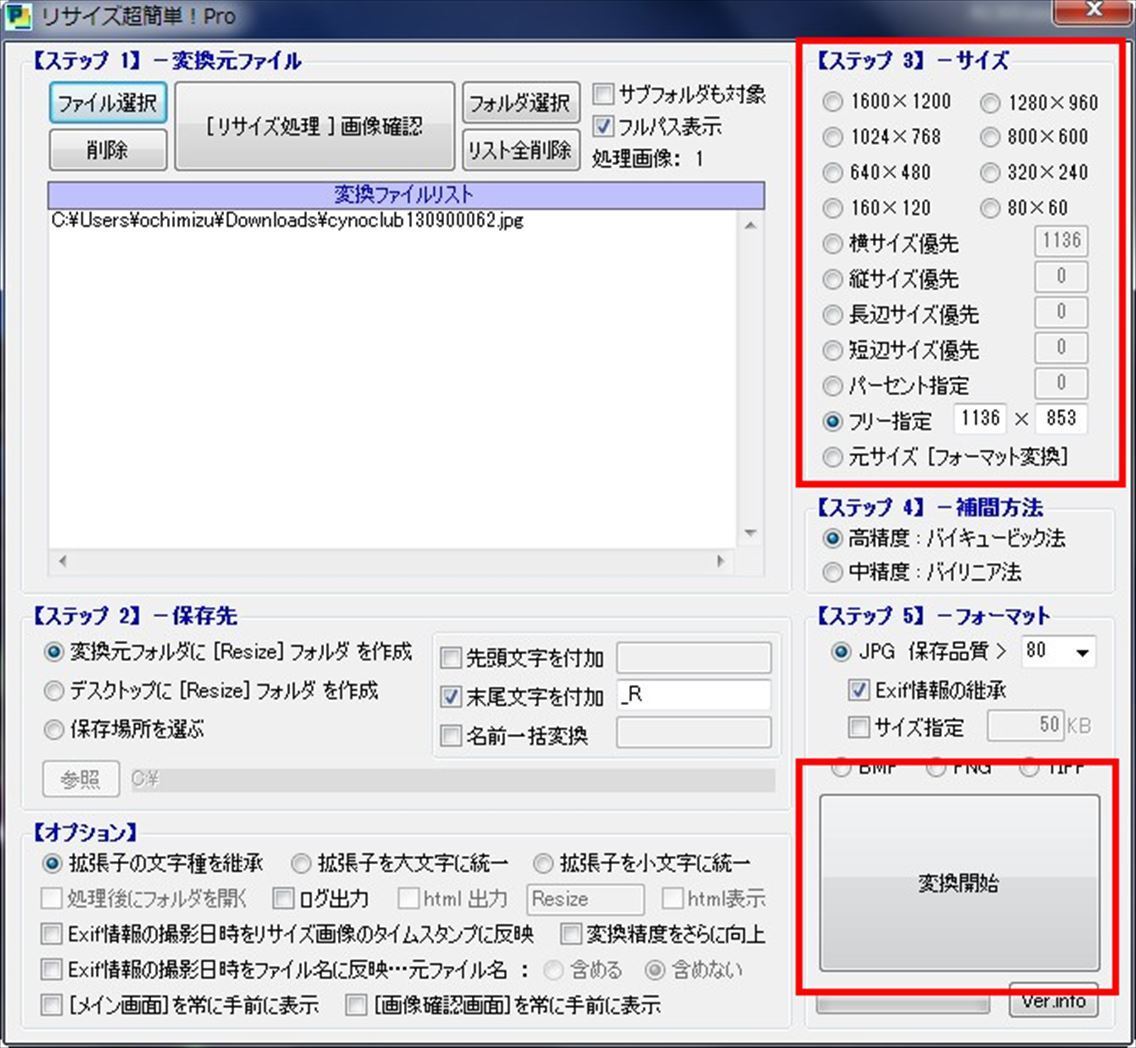
Task: Enable the ログ出力 checkbox
Action: click(x=283, y=898)
